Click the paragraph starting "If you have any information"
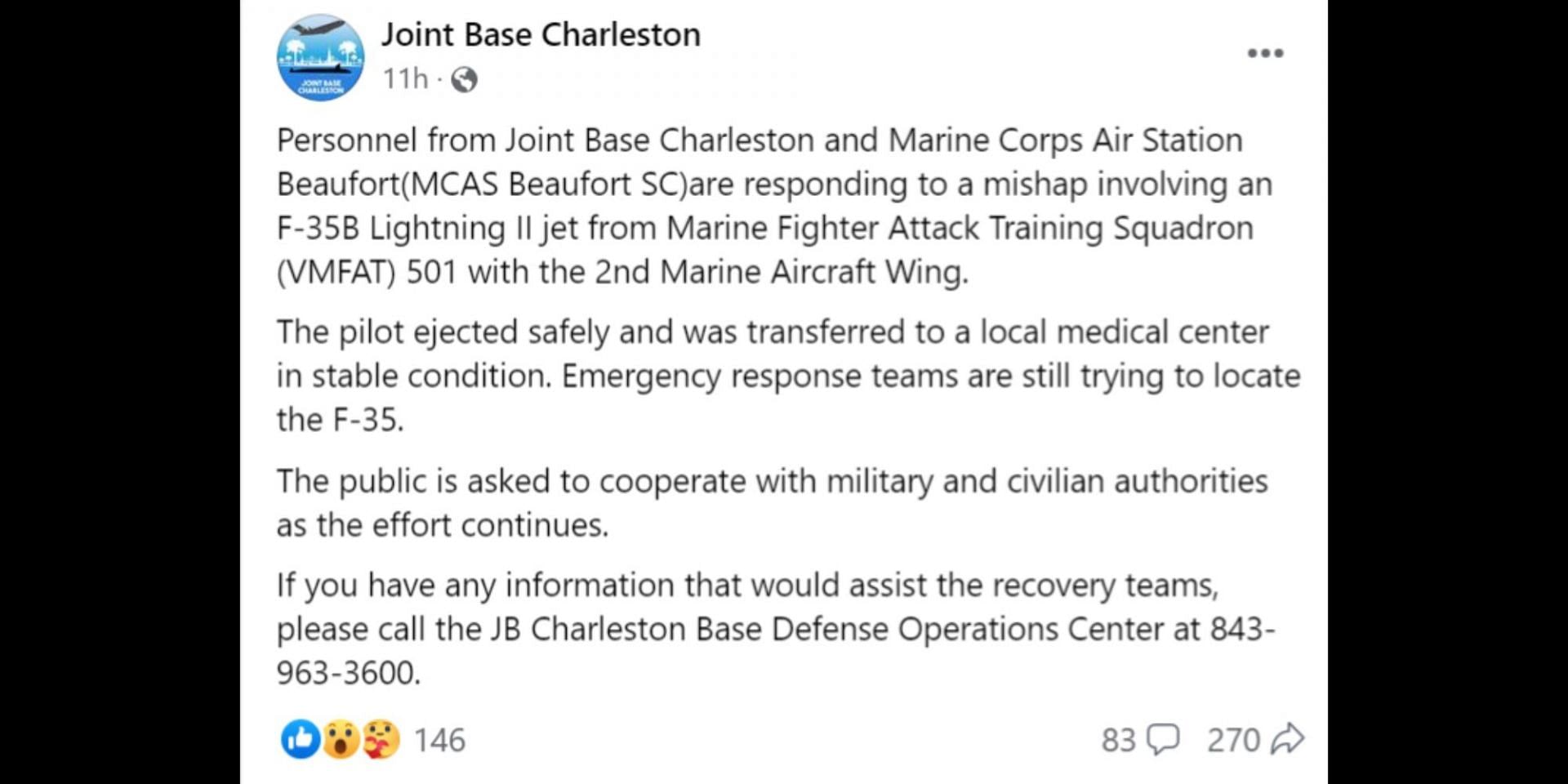Screen dimensions: 1568x784 (x=776, y=629)
